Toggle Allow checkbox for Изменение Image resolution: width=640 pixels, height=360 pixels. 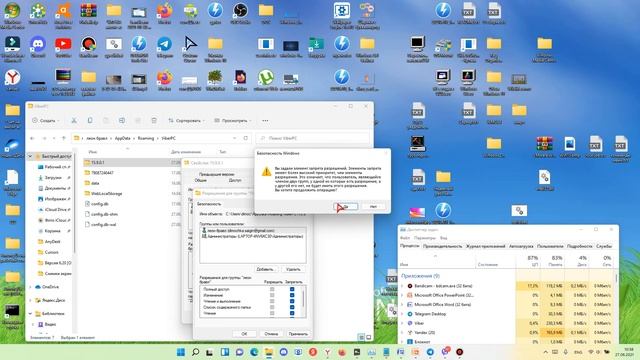tap(272, 295)
